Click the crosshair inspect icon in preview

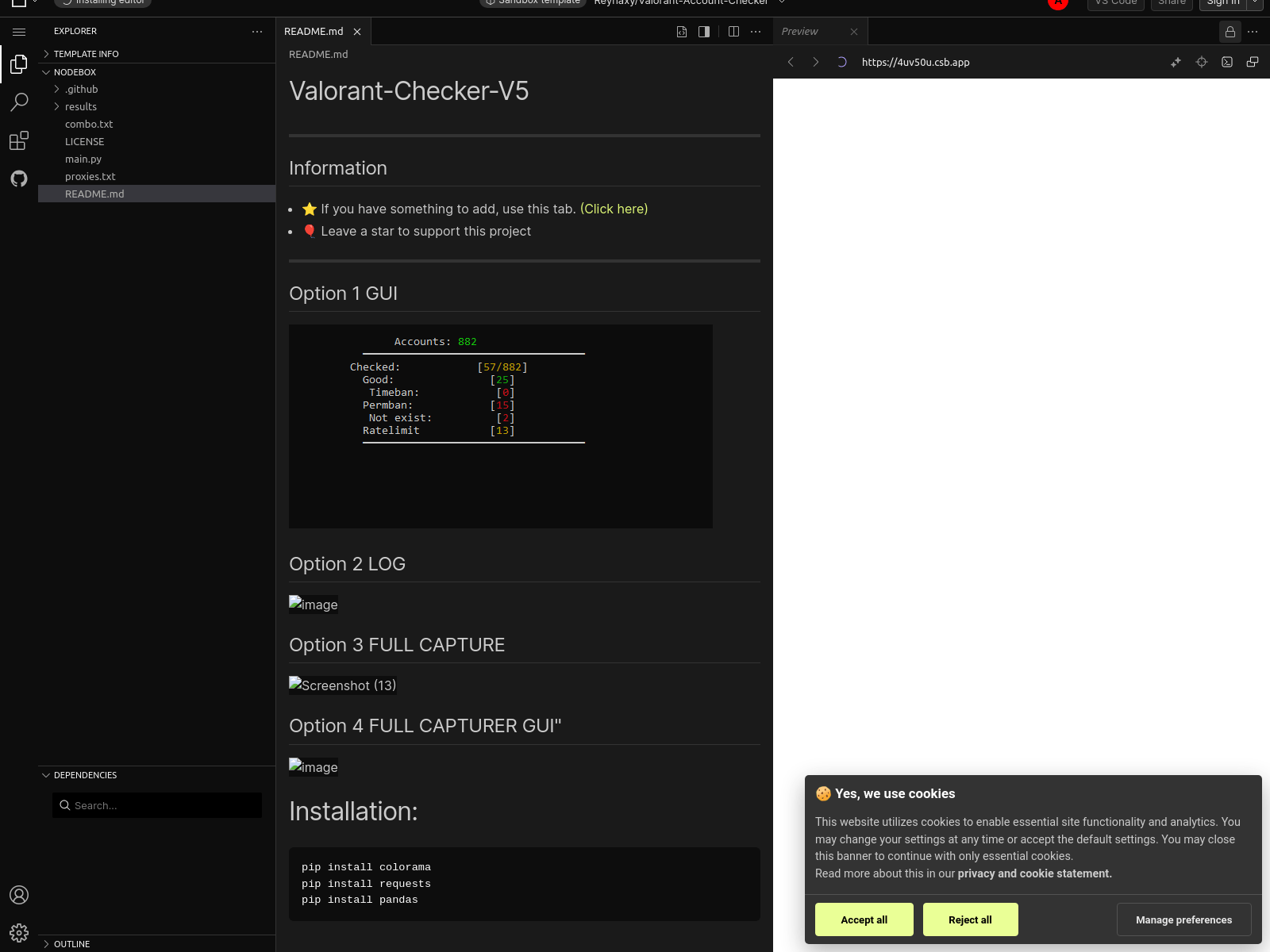1202,62
